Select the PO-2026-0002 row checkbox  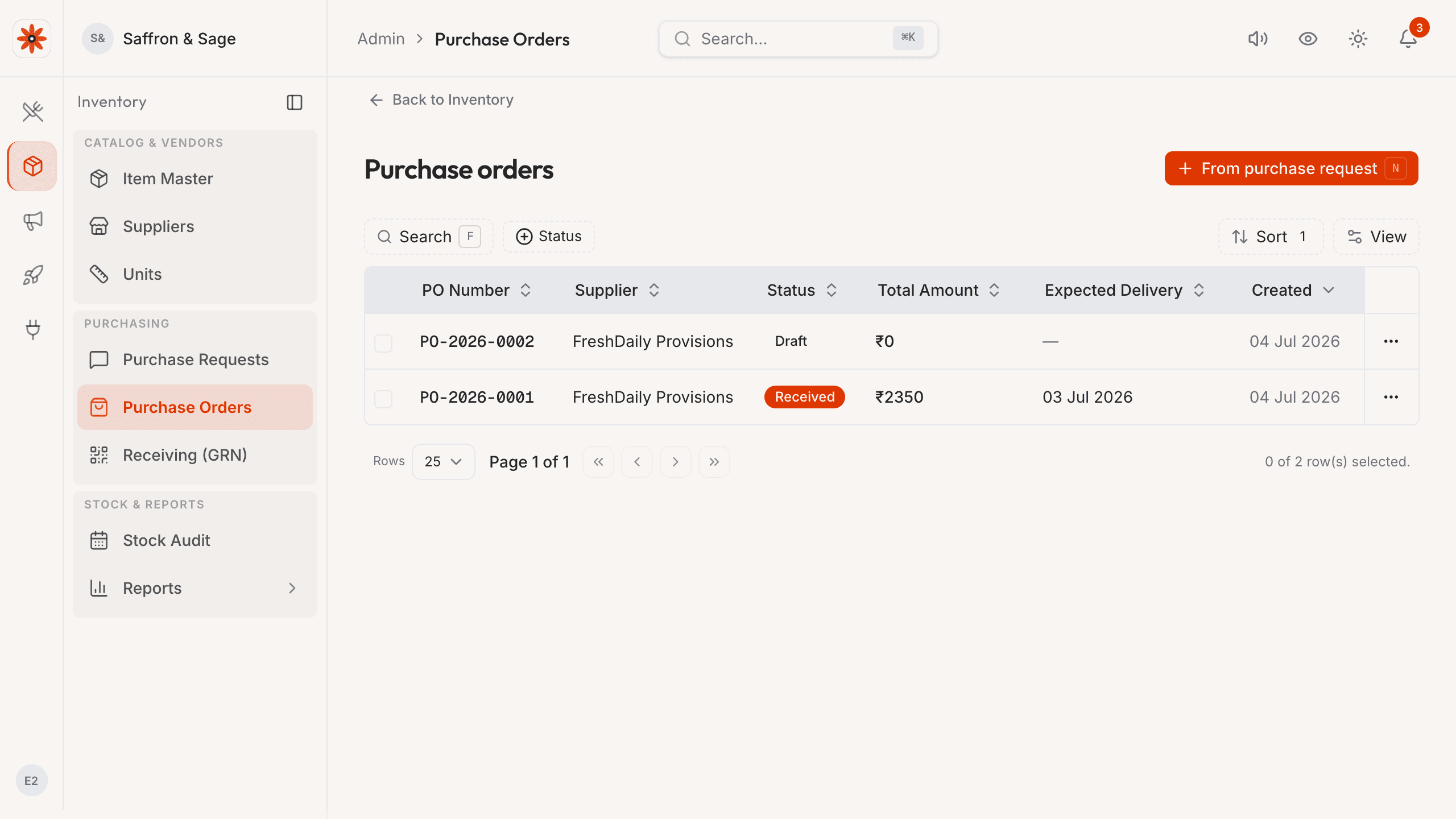(x=383, y=343)
